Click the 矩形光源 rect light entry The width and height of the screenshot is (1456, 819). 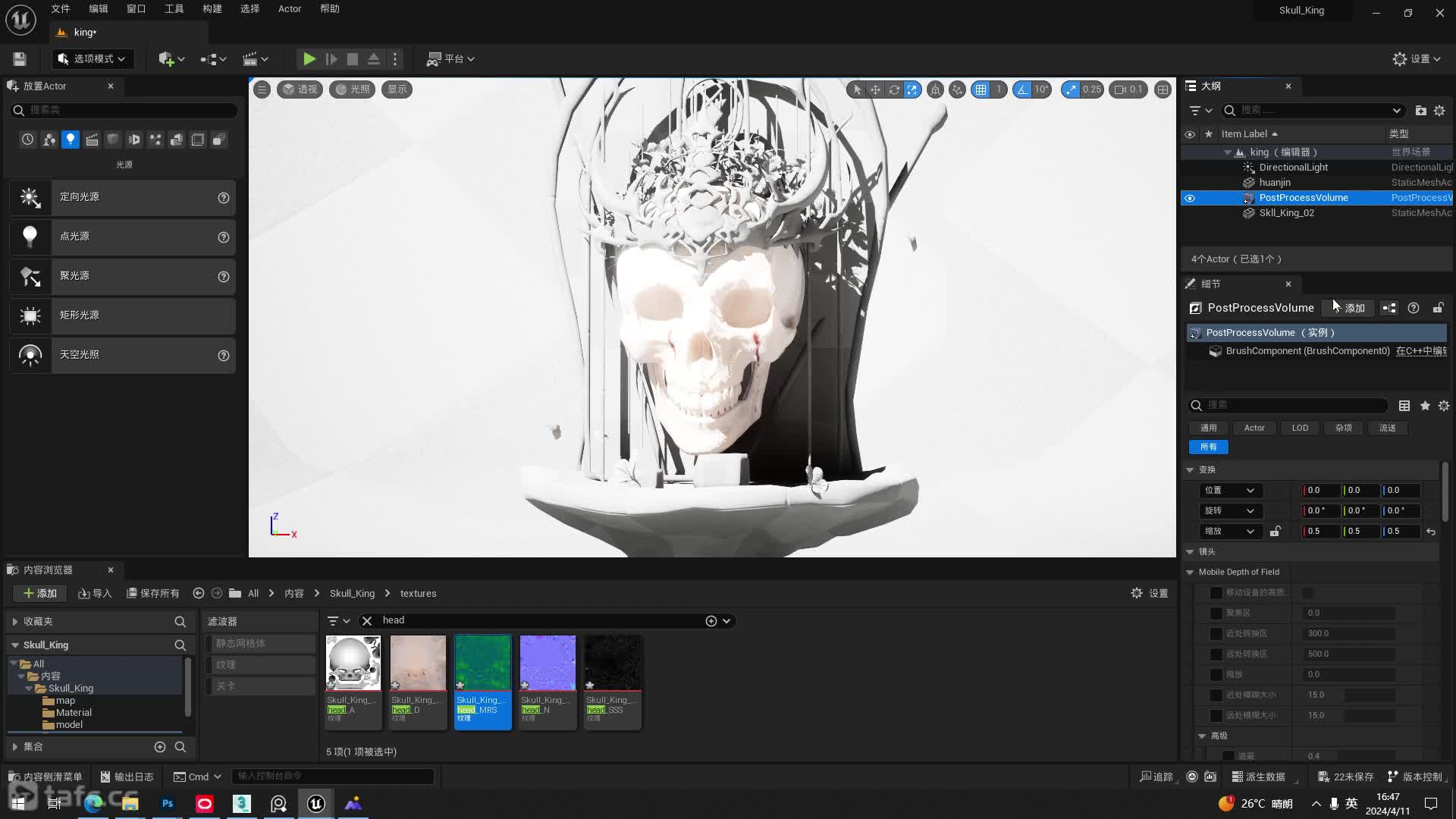[122, 315]
